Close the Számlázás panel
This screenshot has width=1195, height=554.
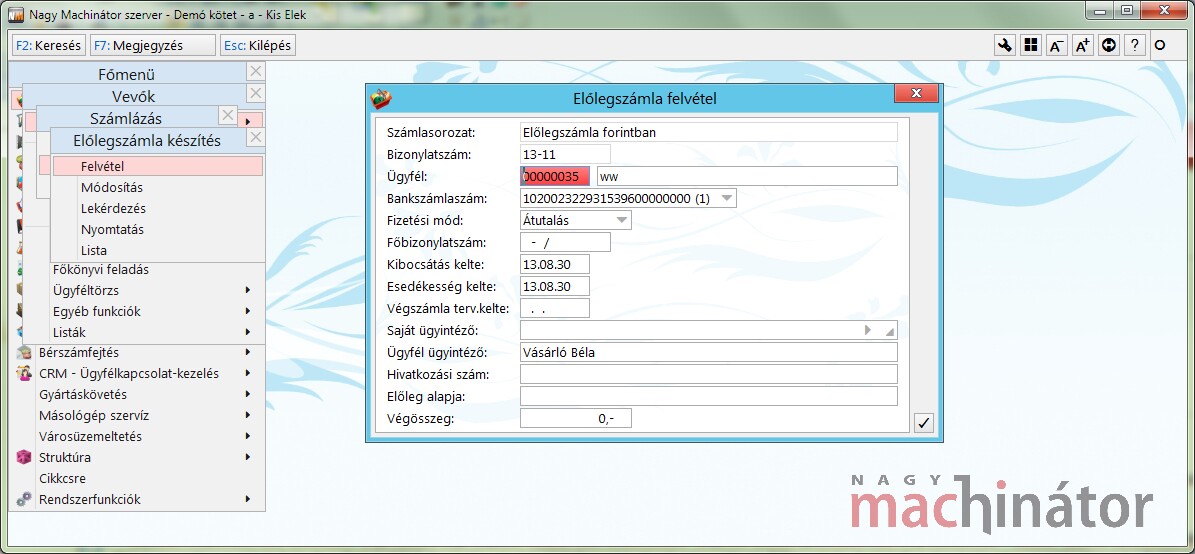click(x=227, y=115)
